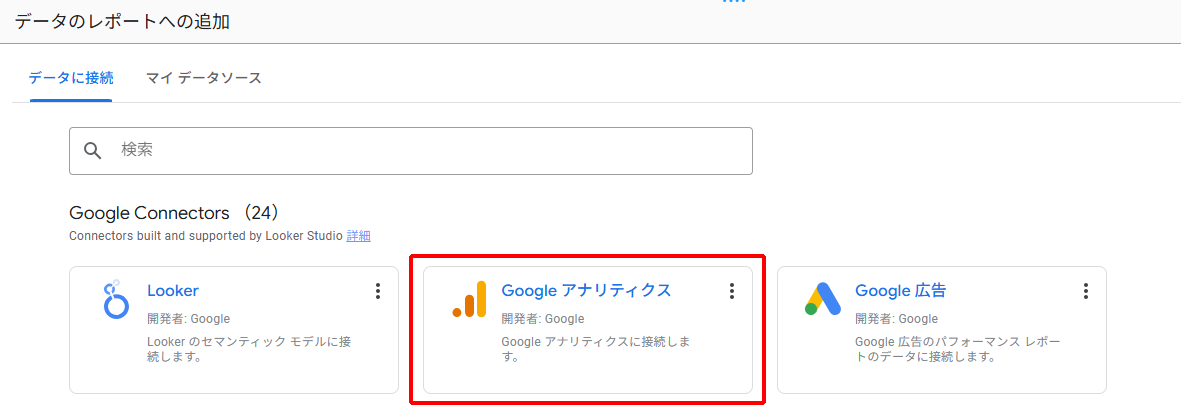
Task: Select the Google アナリティクス connector title
Action: 586,291
